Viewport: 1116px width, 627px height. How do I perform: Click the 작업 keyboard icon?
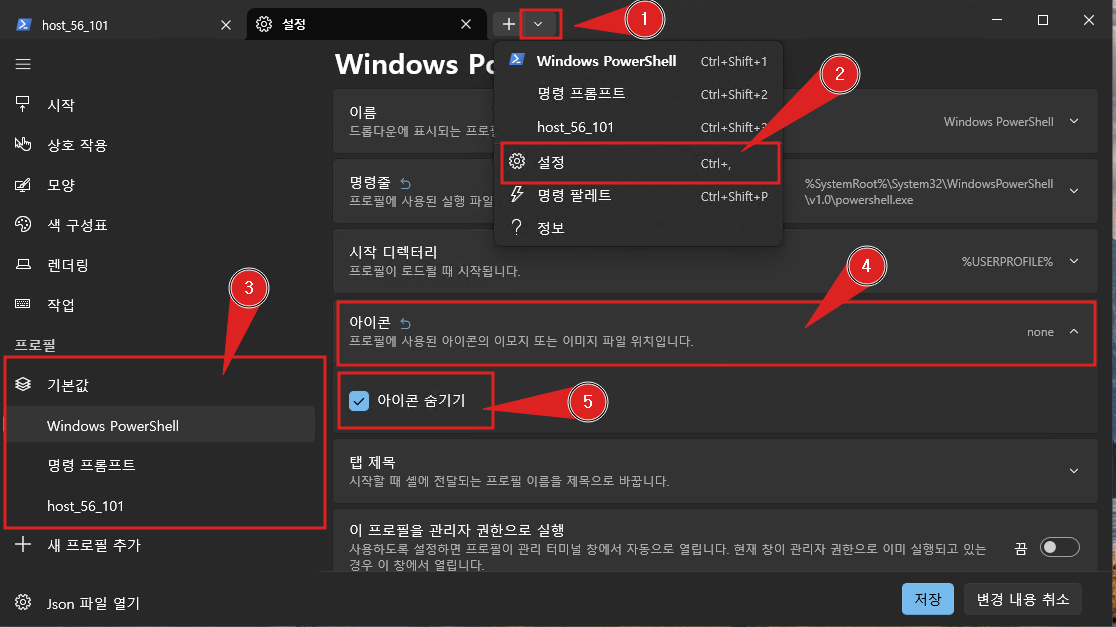point(23,304)
